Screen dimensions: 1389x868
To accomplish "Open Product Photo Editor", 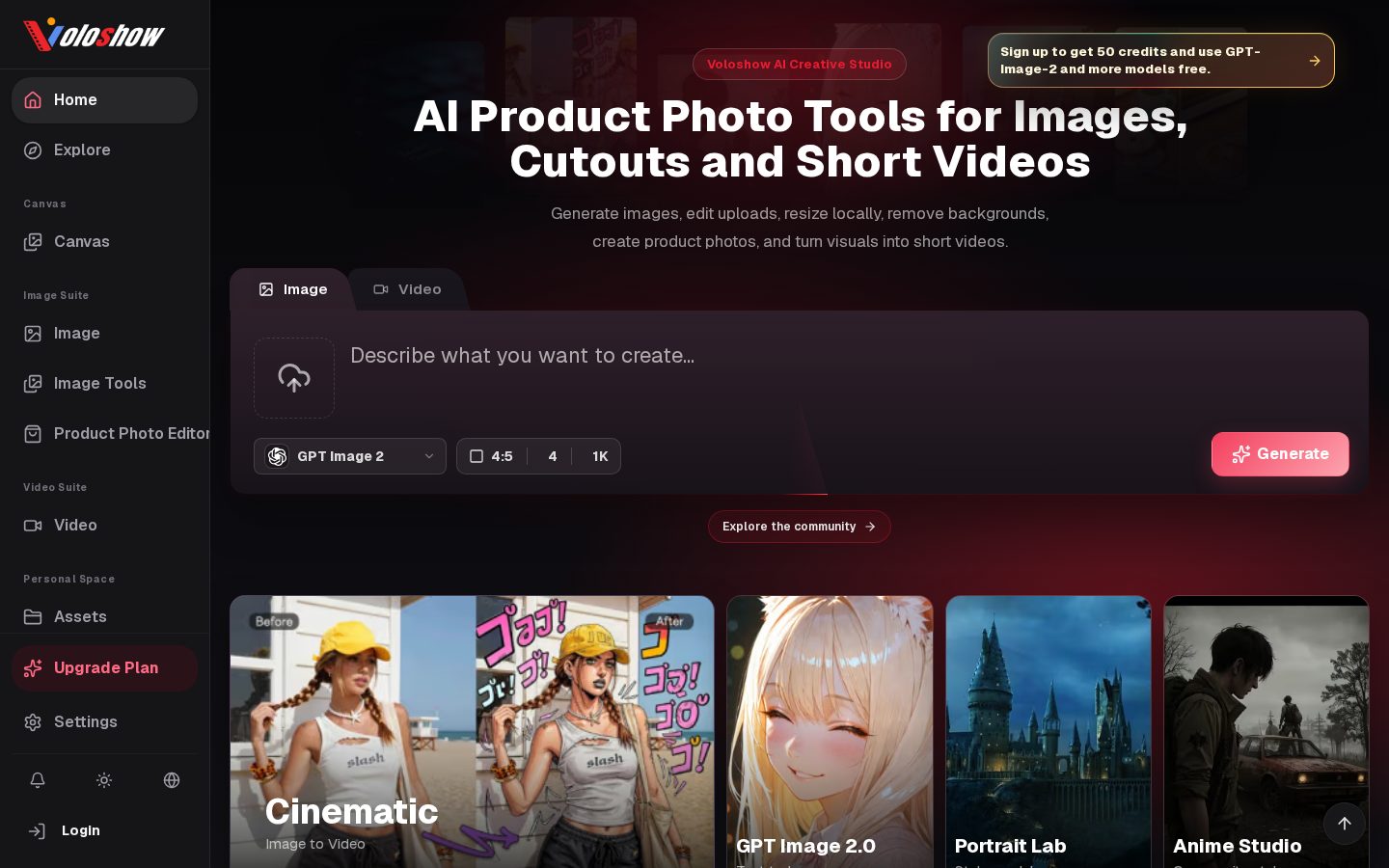I will click(x=104, y=434).
